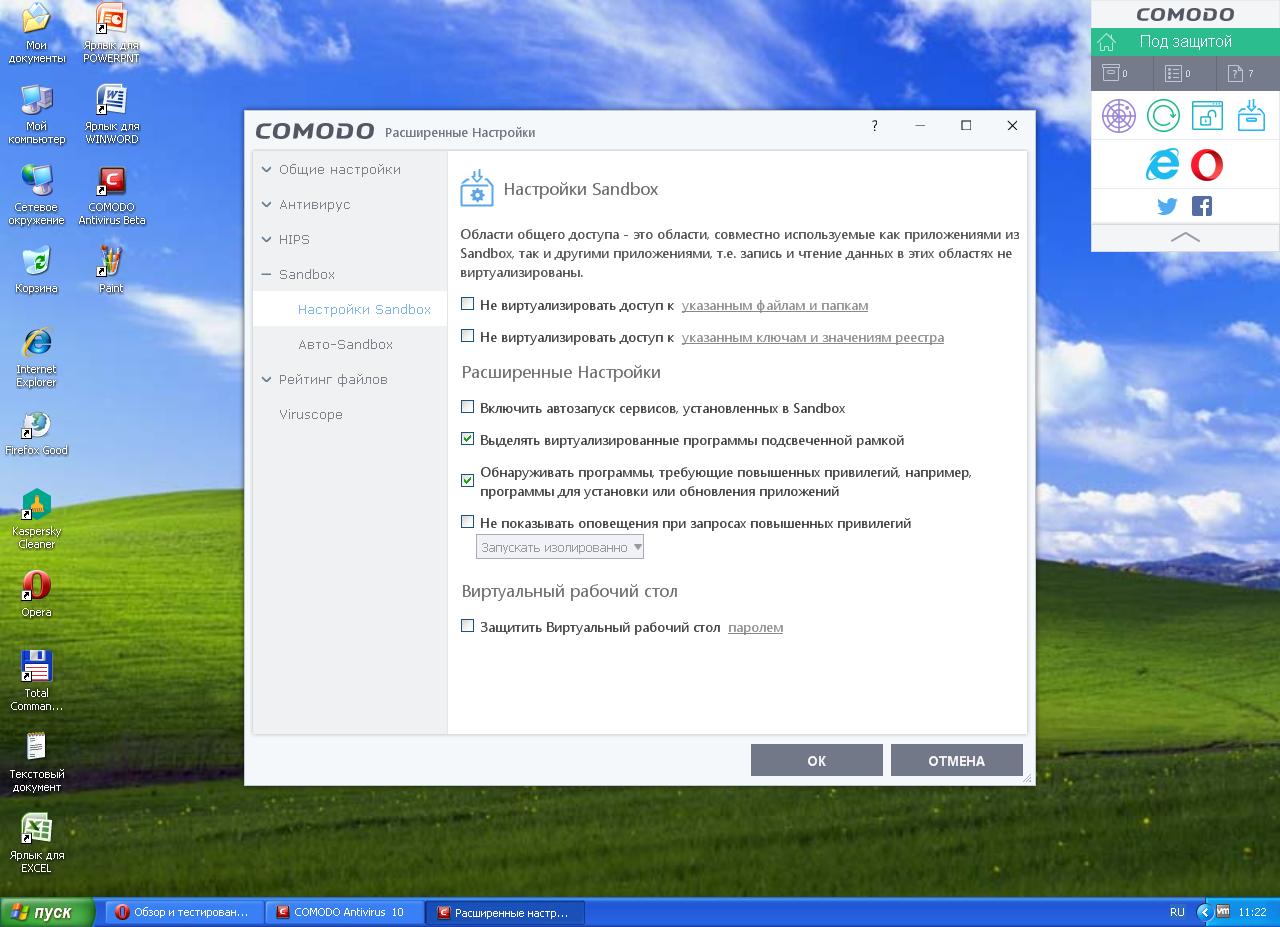Viewport: 1280px width, 927px height.
Task: Switch to the Opera taskbar window
Action: pos(184,912)
